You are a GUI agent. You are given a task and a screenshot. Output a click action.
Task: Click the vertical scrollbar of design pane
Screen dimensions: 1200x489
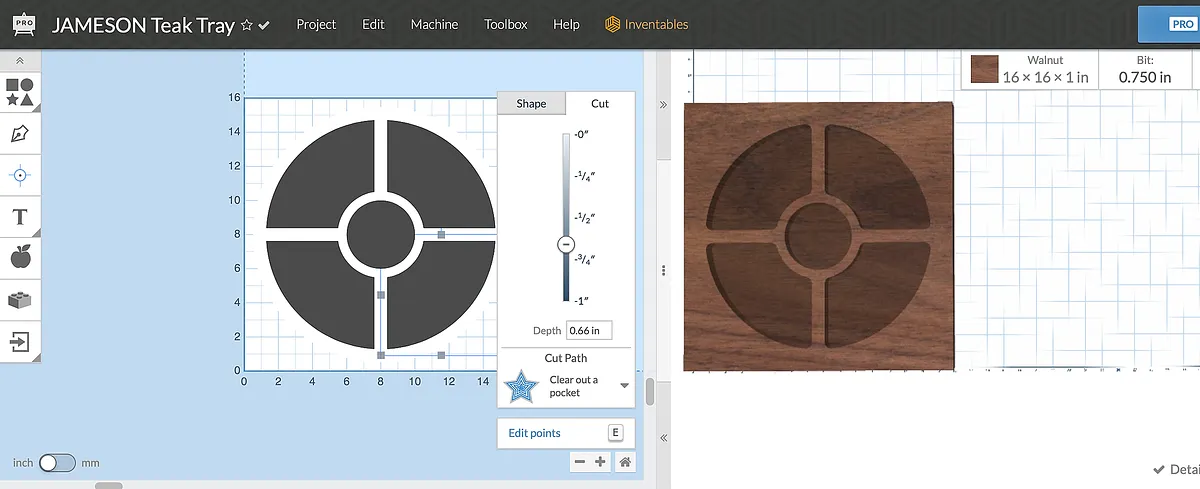click(650, 392)
